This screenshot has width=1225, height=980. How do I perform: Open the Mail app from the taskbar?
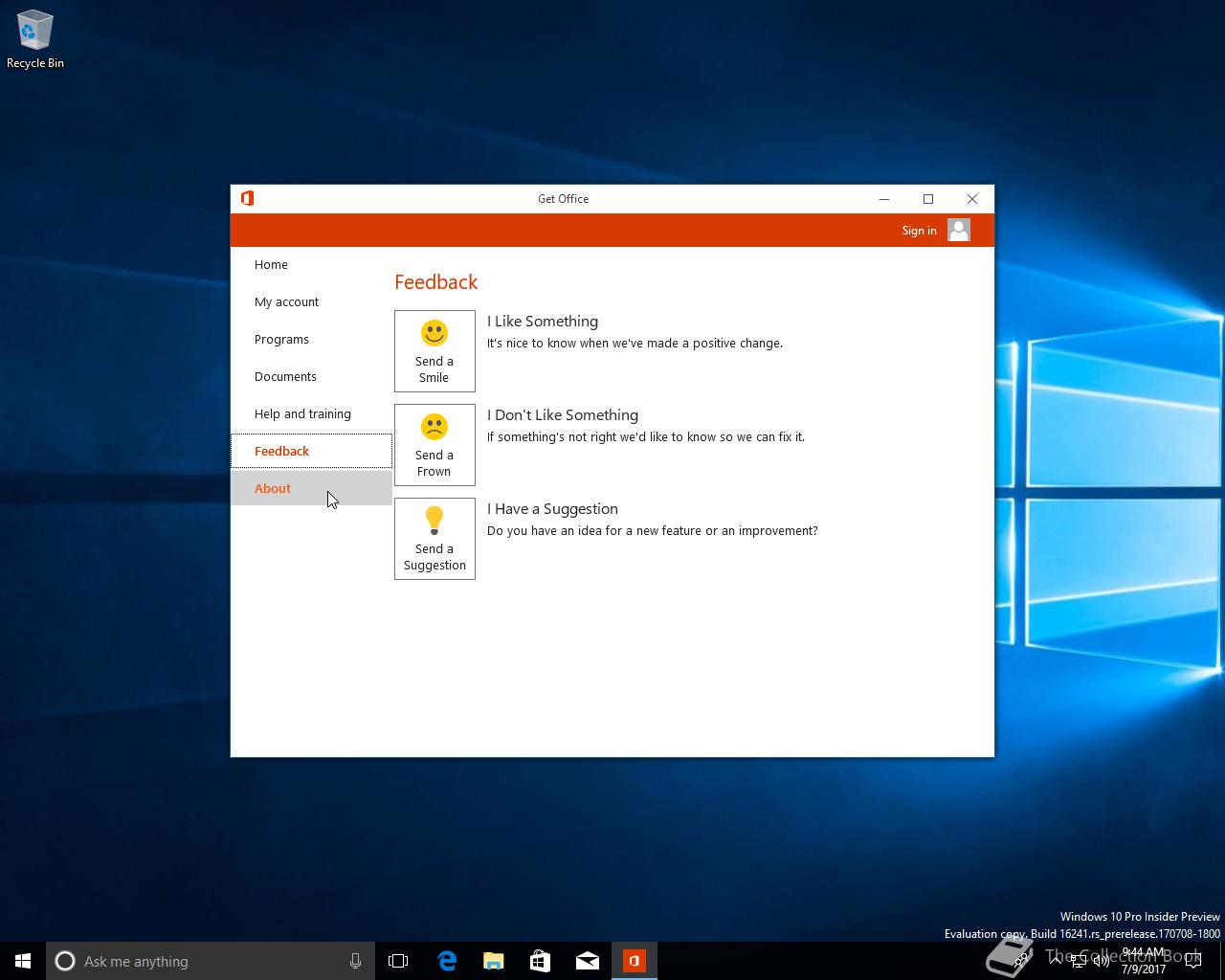tap(587, 961)
